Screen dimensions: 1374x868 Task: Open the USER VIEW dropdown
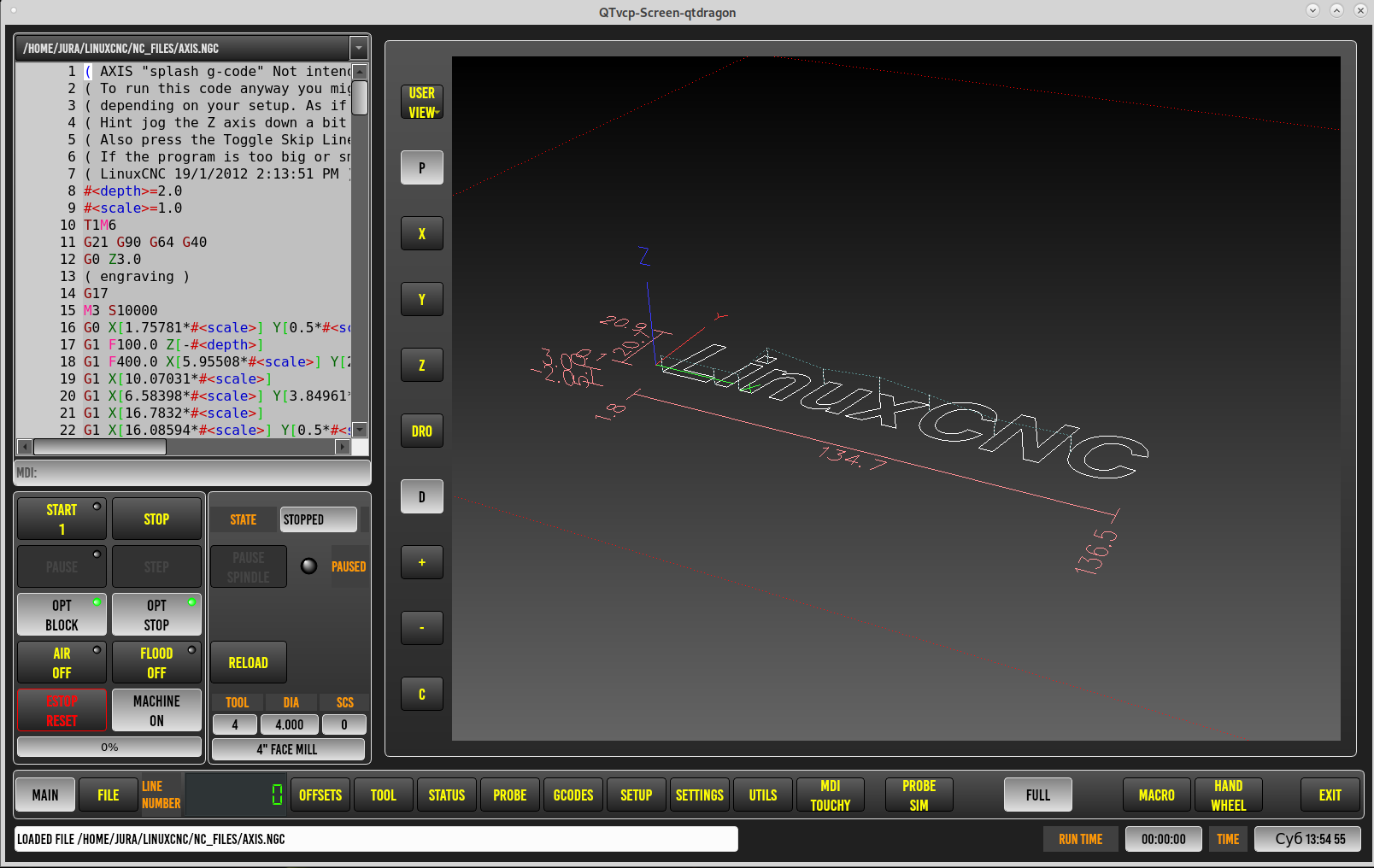[421, 103]
